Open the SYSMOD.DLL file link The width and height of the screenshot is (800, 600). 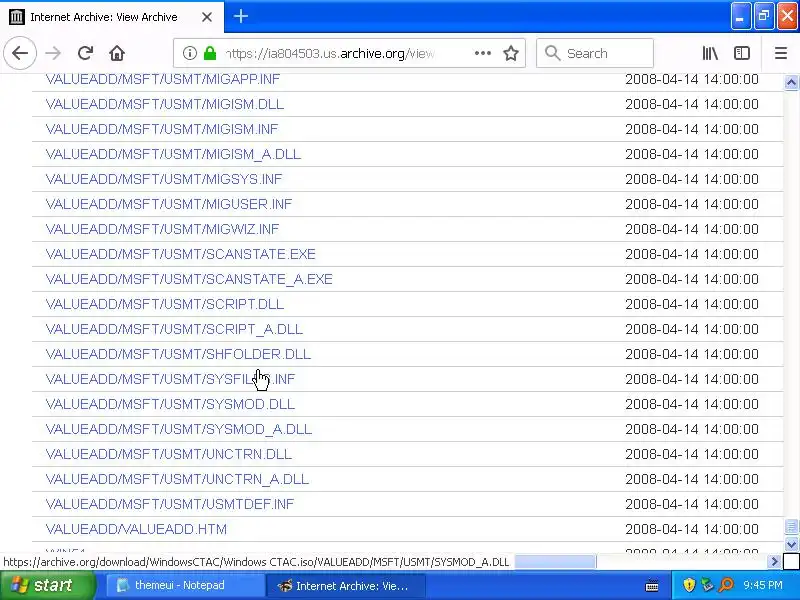(x=170, y=404)
